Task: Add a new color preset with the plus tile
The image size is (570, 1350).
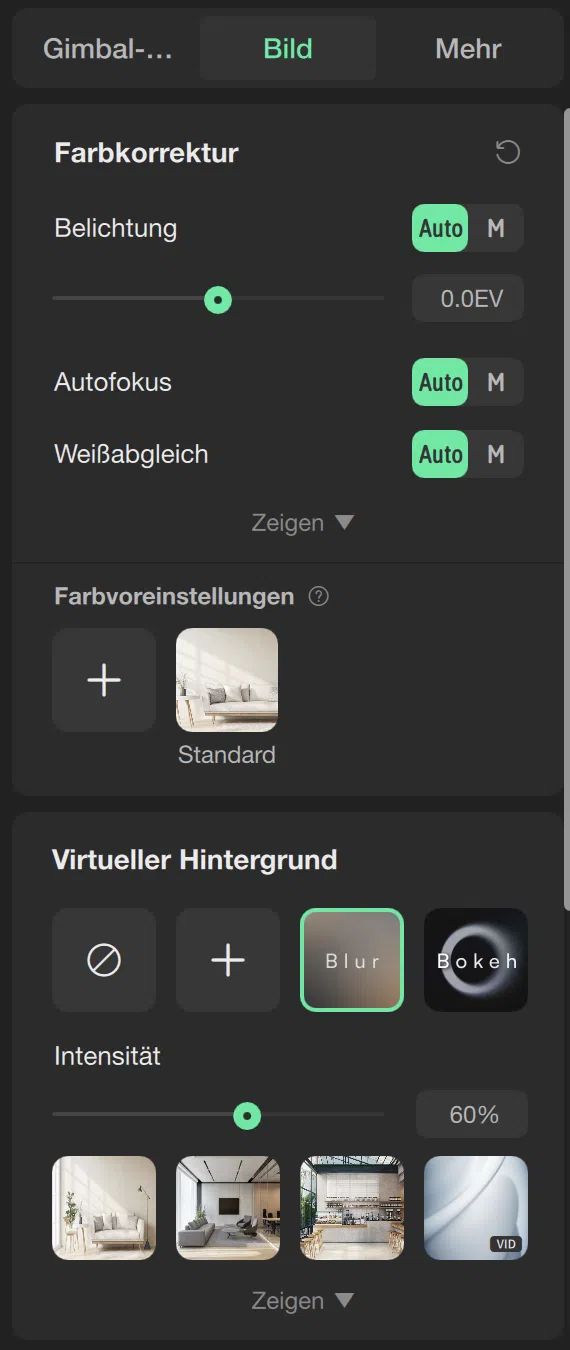Action: click(104, 680)
